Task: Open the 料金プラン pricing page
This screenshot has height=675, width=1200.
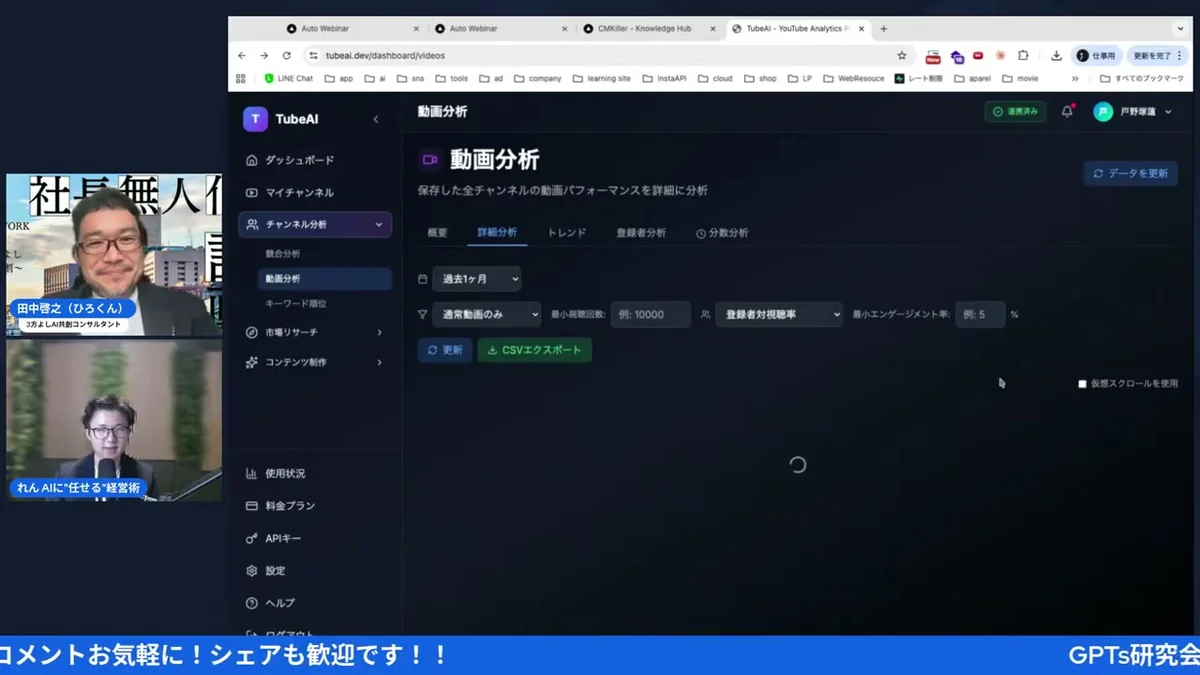Action: (290, 505)
